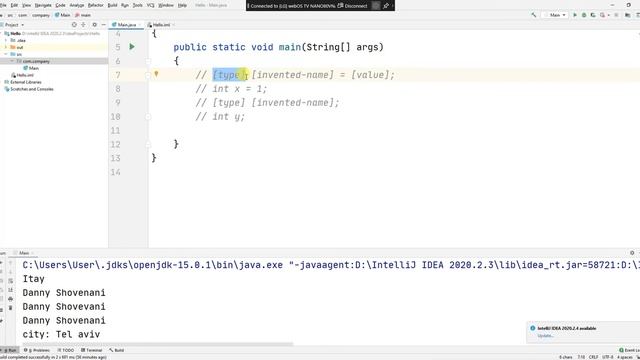Hide the Project panel with minus icon
Image resolution: width=640 pixels, height=360 pixels.
pyautogui.click(x=103, y=25)
